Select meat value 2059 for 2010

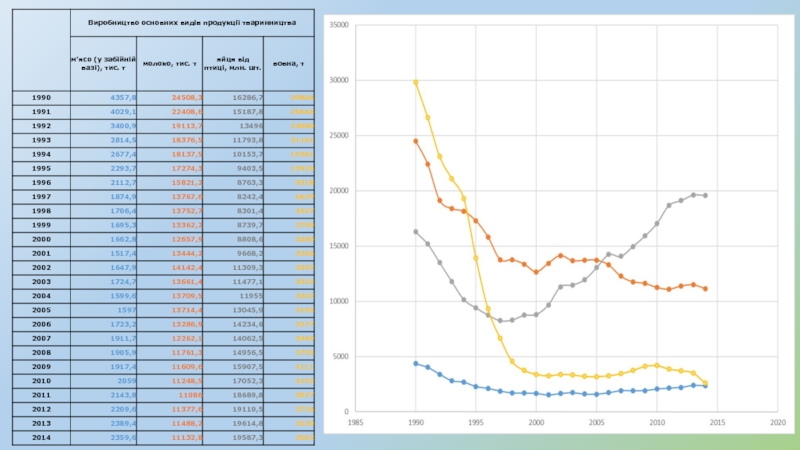(127, 381)
